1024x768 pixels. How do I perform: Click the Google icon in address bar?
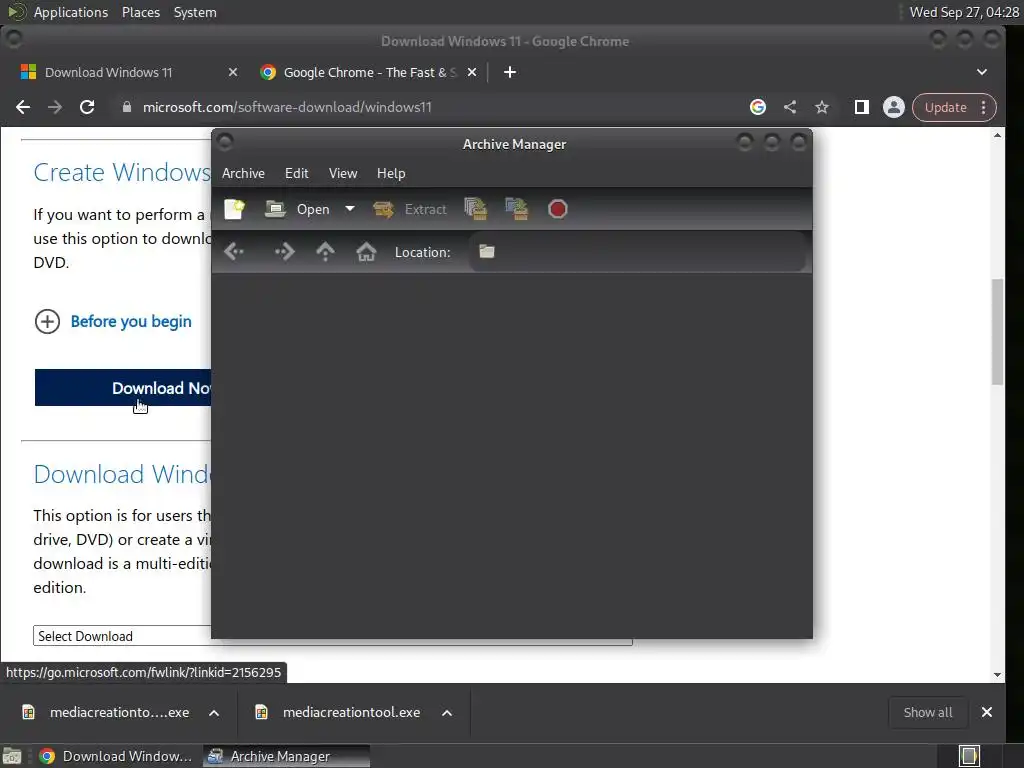758,107
